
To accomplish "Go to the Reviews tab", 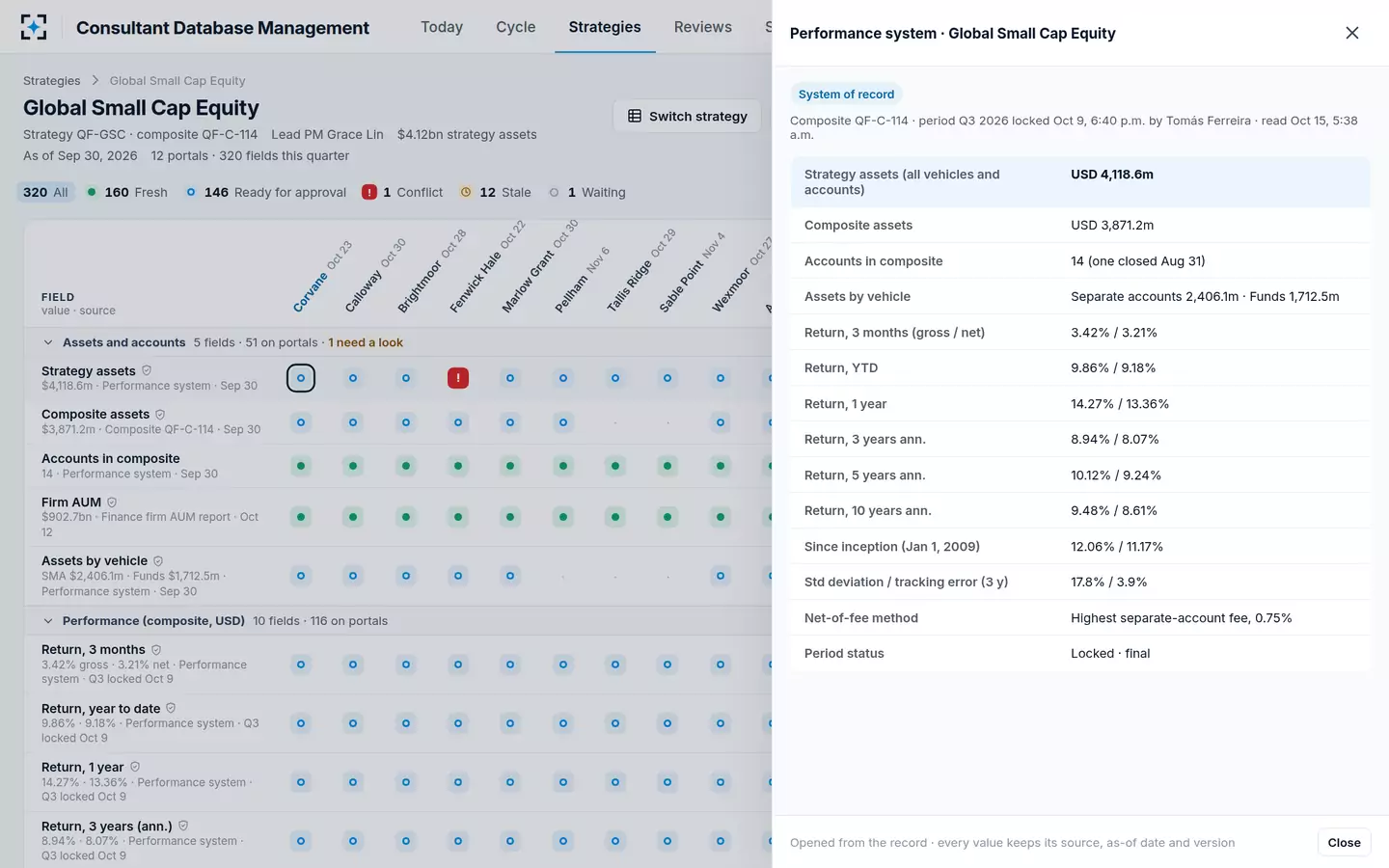I will pyautogui.click(x=703, y=27).
